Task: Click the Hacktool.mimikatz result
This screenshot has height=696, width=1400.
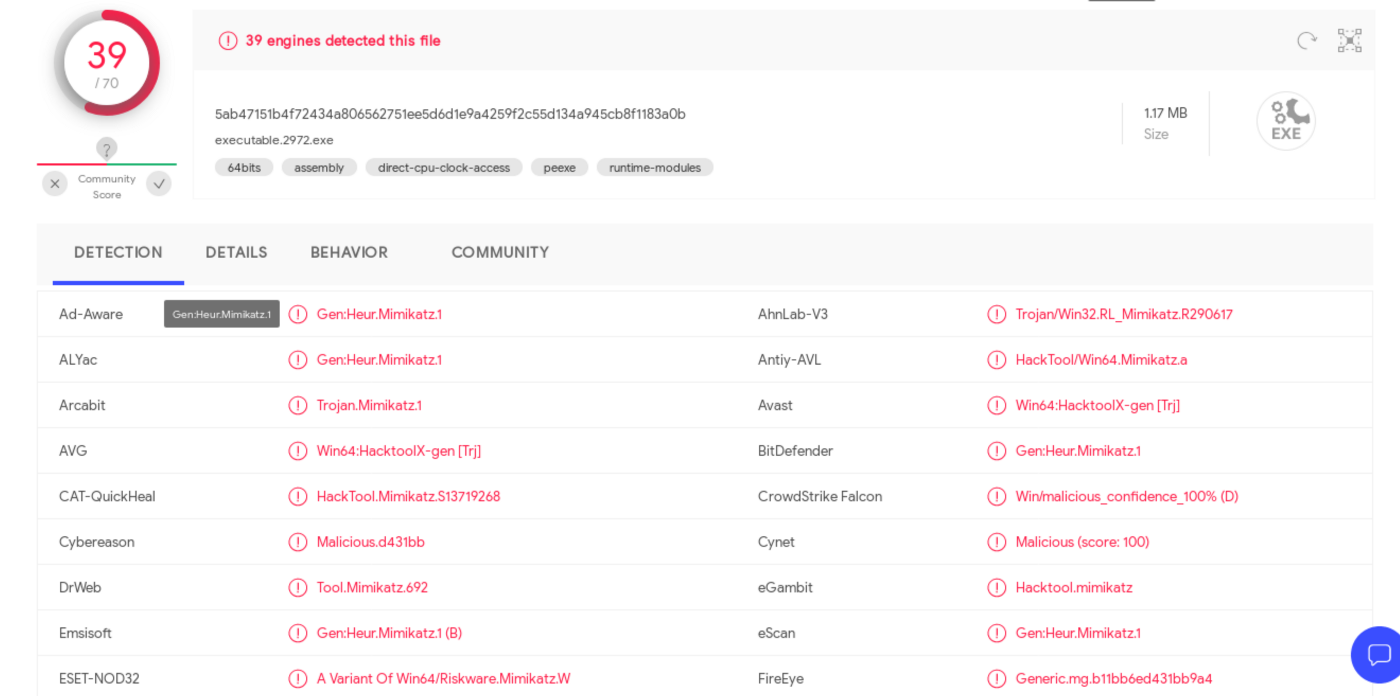Action: 1074,588
